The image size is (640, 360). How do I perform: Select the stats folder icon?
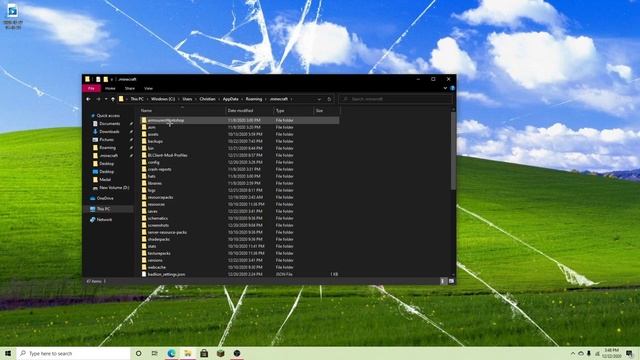coord(144,246)
